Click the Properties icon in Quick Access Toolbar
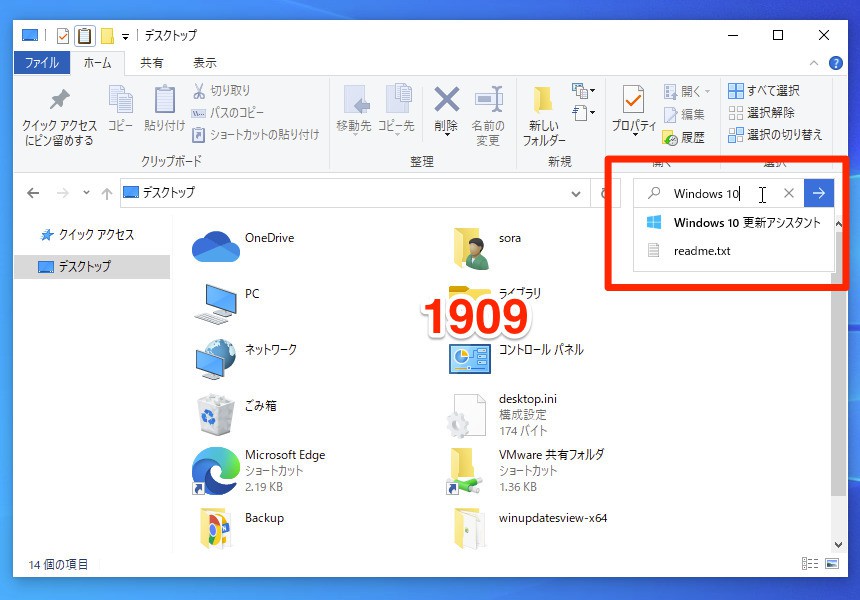860x600 pixels. click(63, 36)
